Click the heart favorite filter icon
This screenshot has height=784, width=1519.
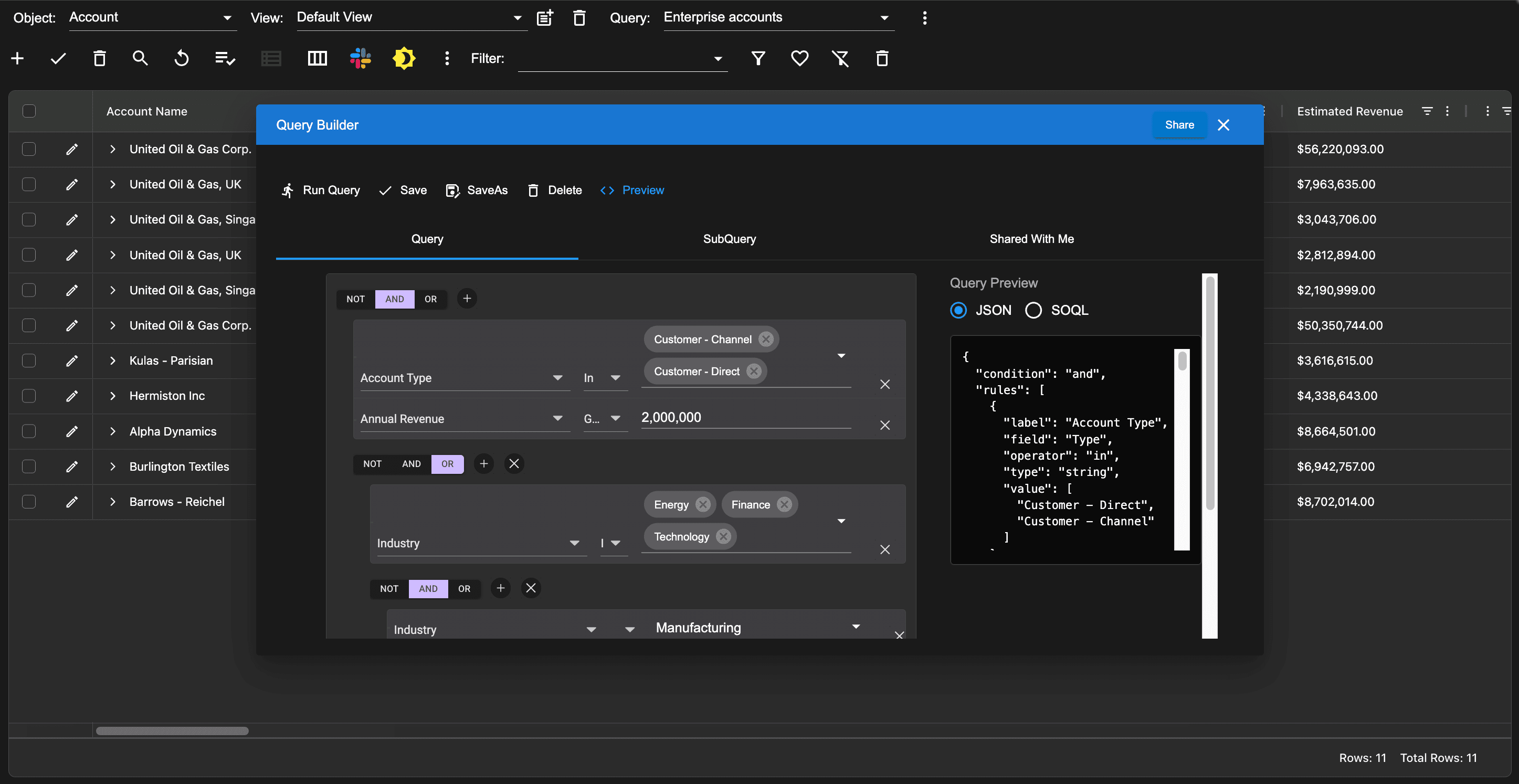pos(799,58)
